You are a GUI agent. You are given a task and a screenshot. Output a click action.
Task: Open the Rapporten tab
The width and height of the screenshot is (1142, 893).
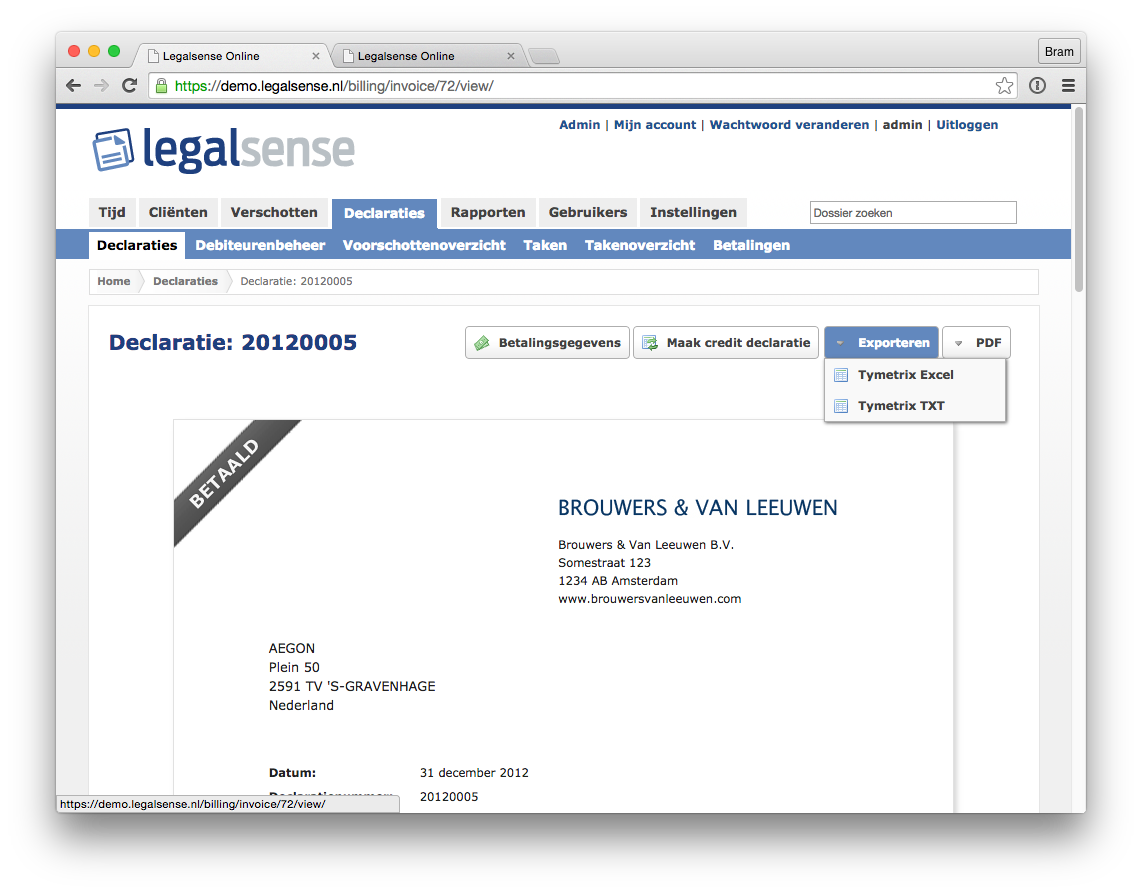487,212
